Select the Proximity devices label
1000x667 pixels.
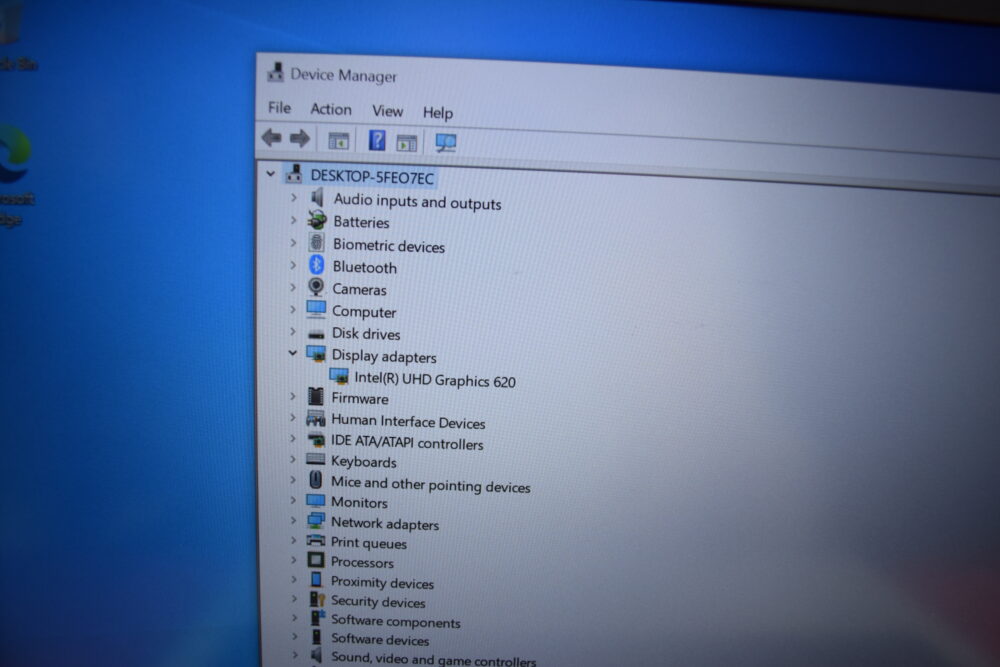pyautogui.click(x=382, y=582)
